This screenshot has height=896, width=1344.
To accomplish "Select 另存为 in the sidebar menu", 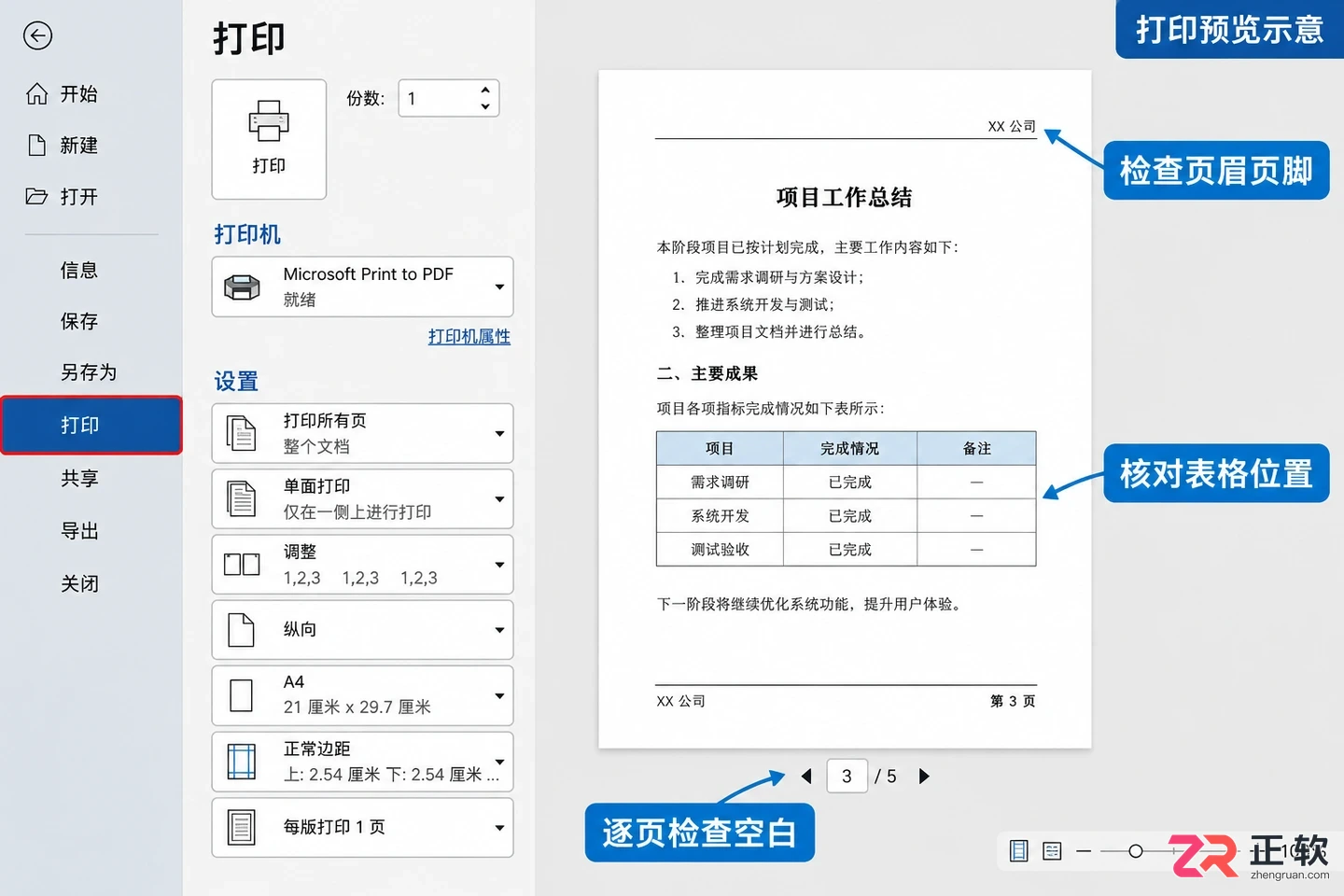I will click(x=89, y=372).
